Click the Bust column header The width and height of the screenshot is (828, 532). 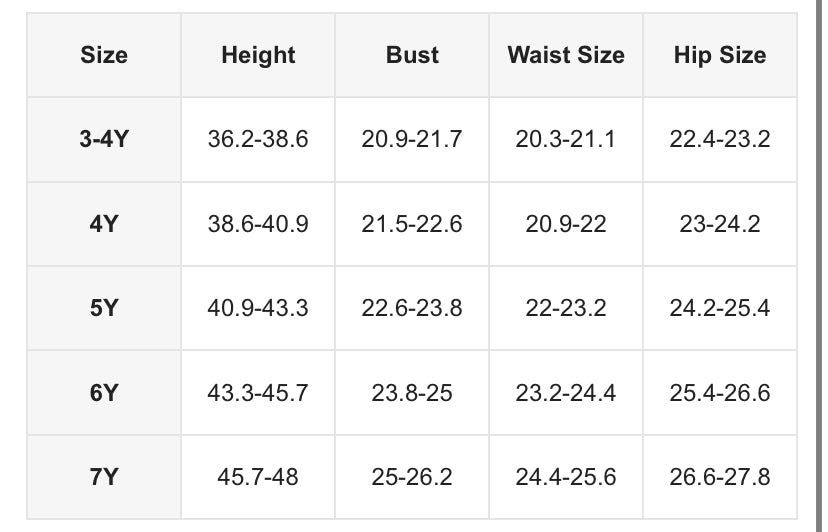coord(412,55)
